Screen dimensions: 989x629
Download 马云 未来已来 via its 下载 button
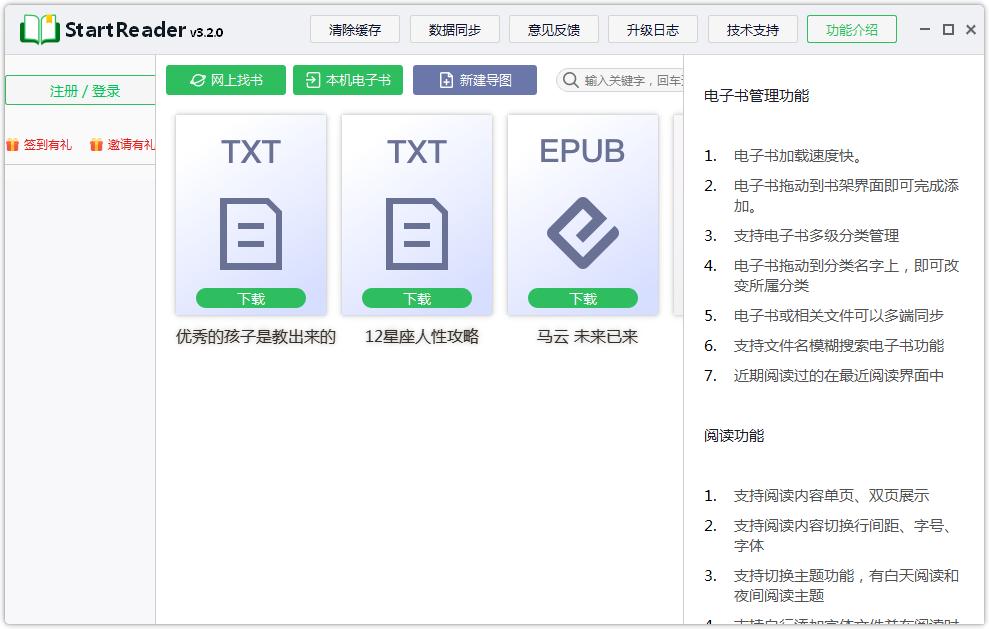pos(583,297)
